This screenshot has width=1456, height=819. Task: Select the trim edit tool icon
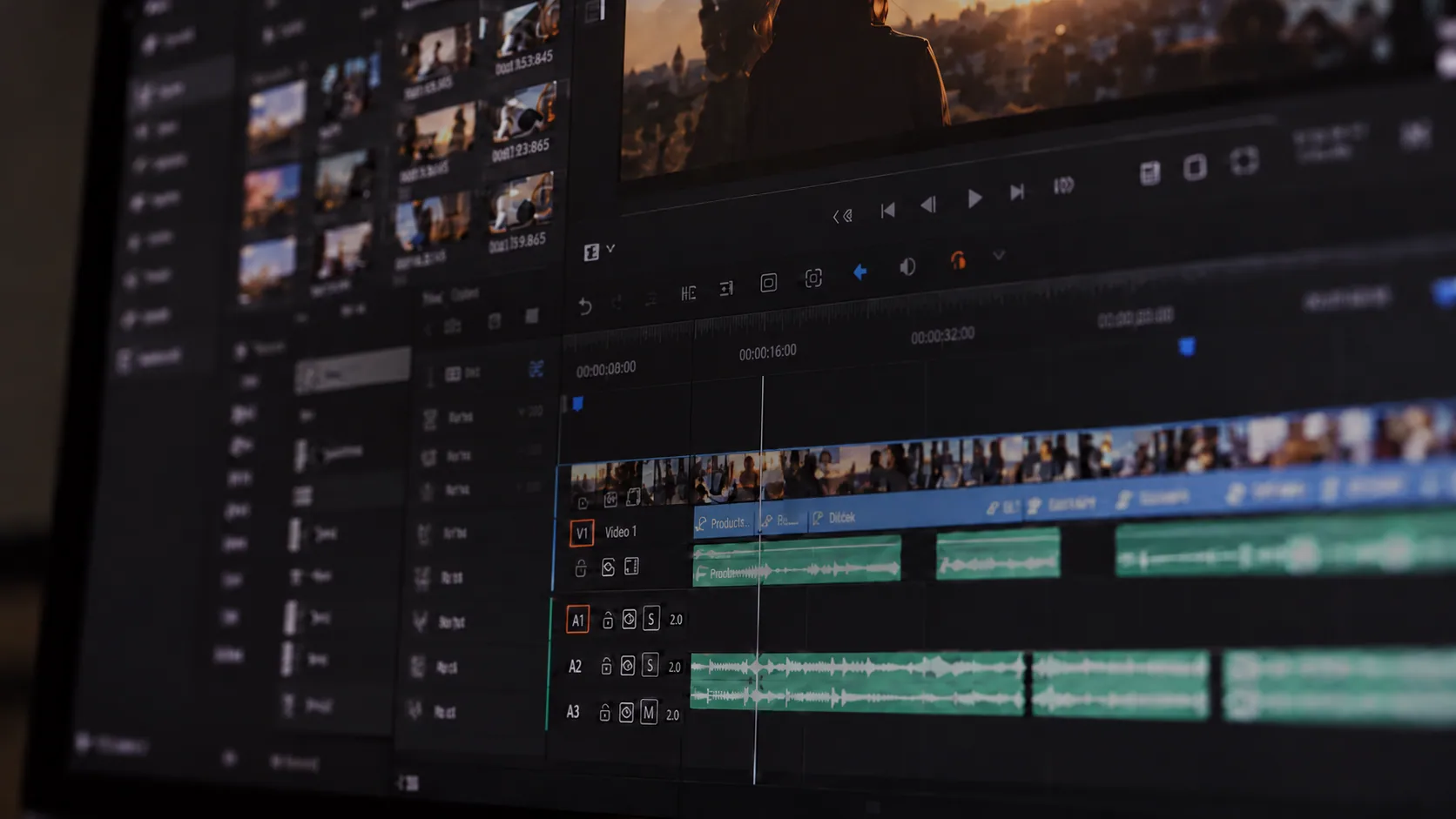[688, 293]
